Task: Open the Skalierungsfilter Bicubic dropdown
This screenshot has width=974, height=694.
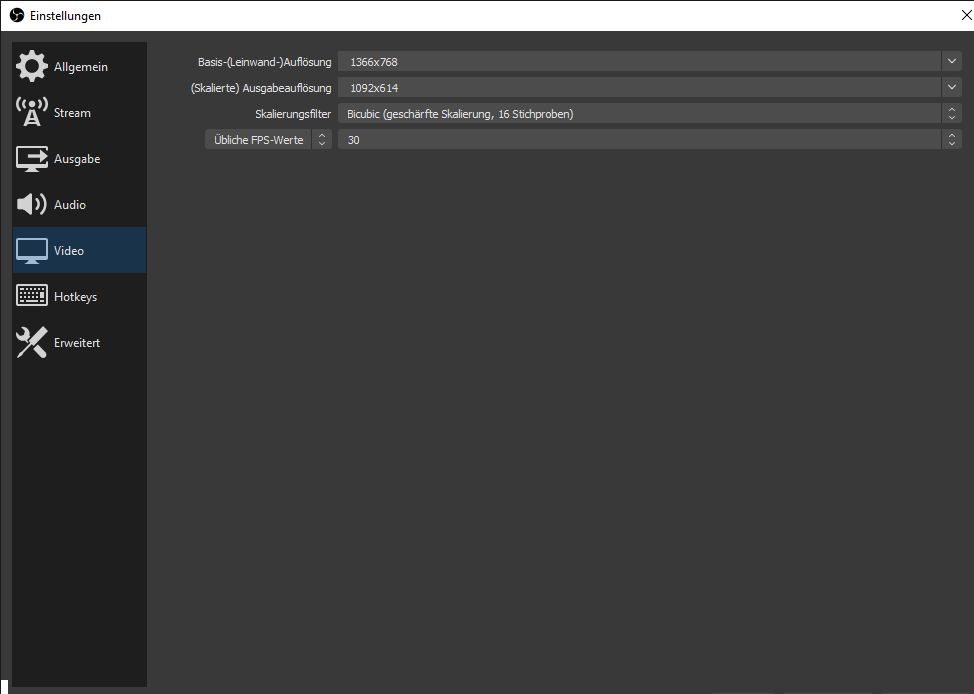Action: 640,114
